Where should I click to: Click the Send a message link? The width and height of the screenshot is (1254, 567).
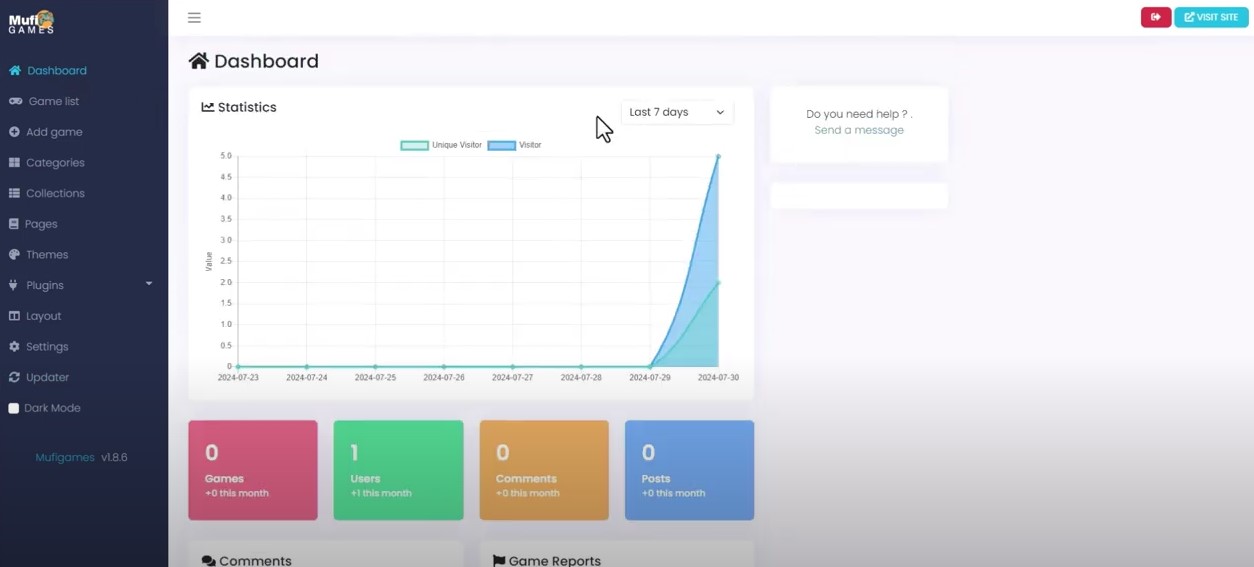[858, 130]
